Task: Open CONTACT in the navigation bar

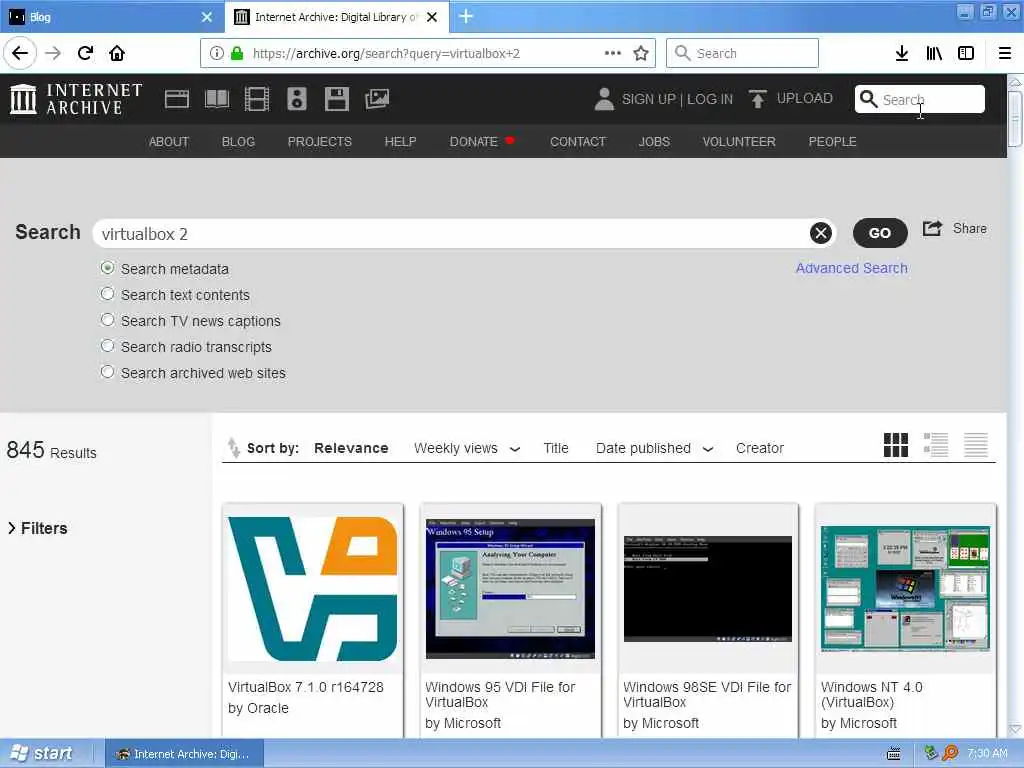Action: point(578,142)
